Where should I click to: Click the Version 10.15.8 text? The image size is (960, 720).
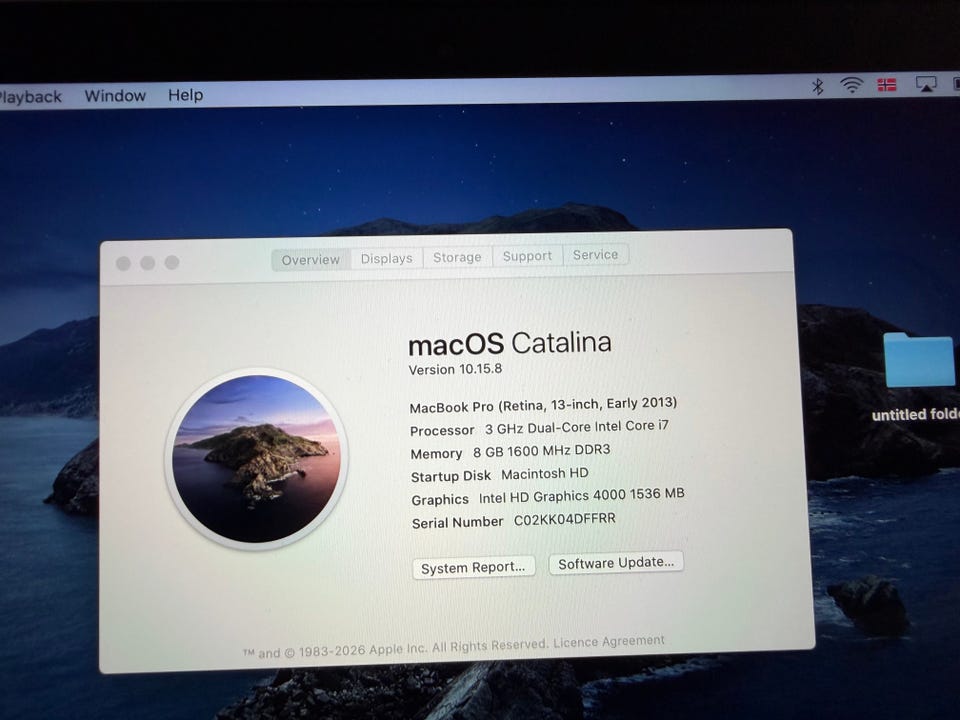click(x=455, y=369)
